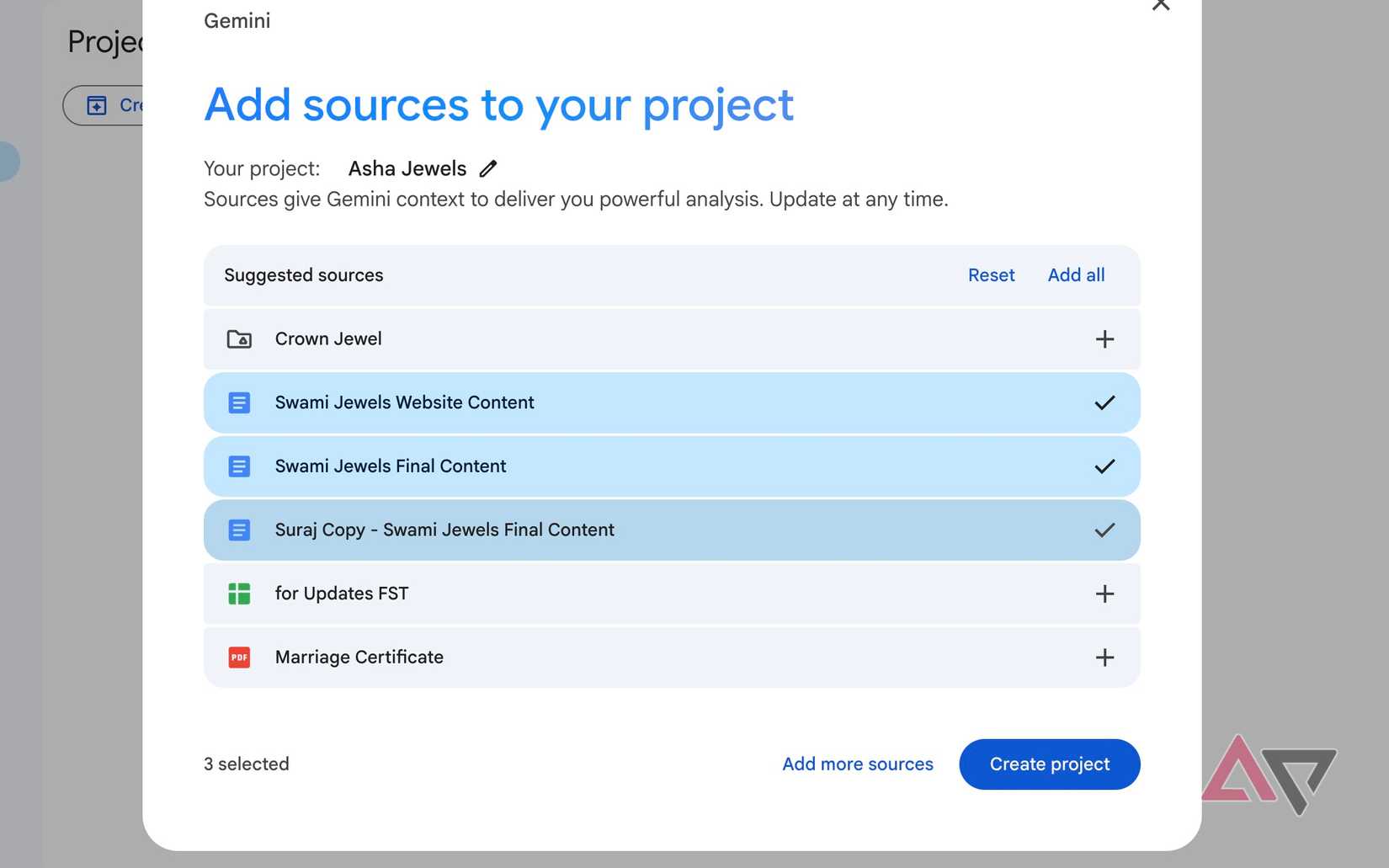The height and width of the screenshot is (868, 1389).
Task: Reset the suggested sources selection
Action: click(x=991, y=275)
